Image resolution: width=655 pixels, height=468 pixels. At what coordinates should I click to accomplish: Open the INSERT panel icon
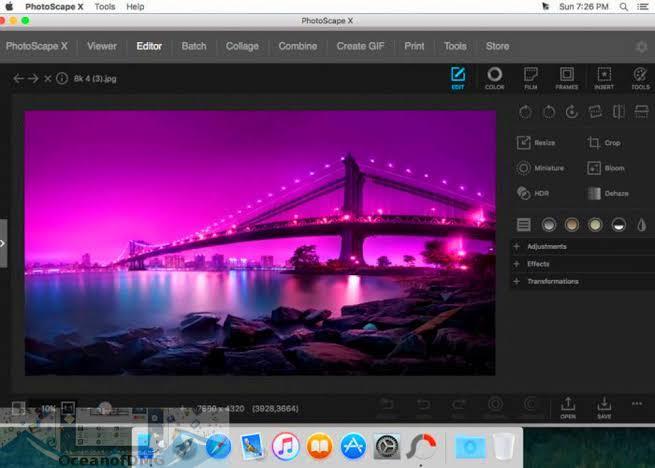[604, 78]
